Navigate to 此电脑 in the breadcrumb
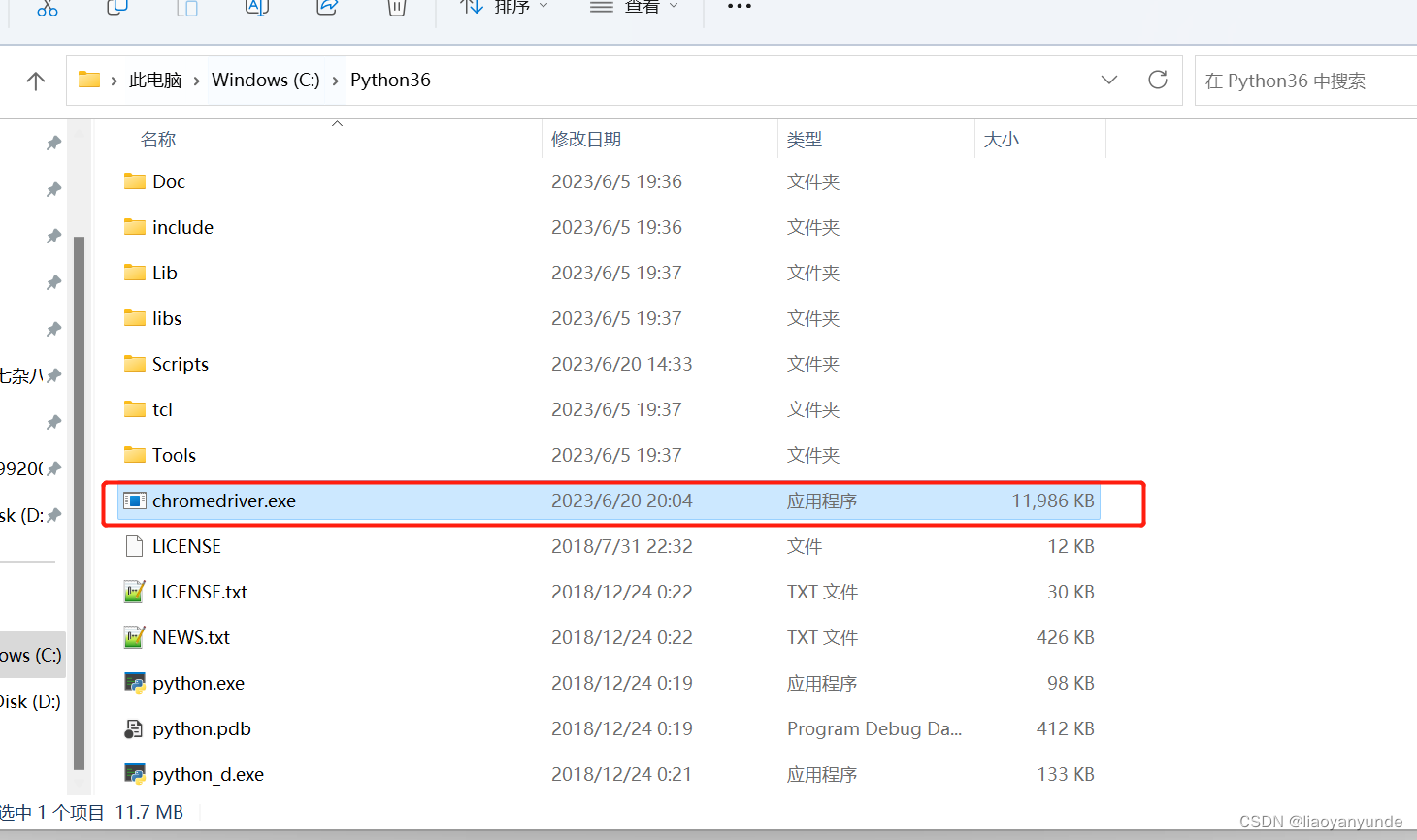This screenshot has width=1417, height=840. click(155, 81)
